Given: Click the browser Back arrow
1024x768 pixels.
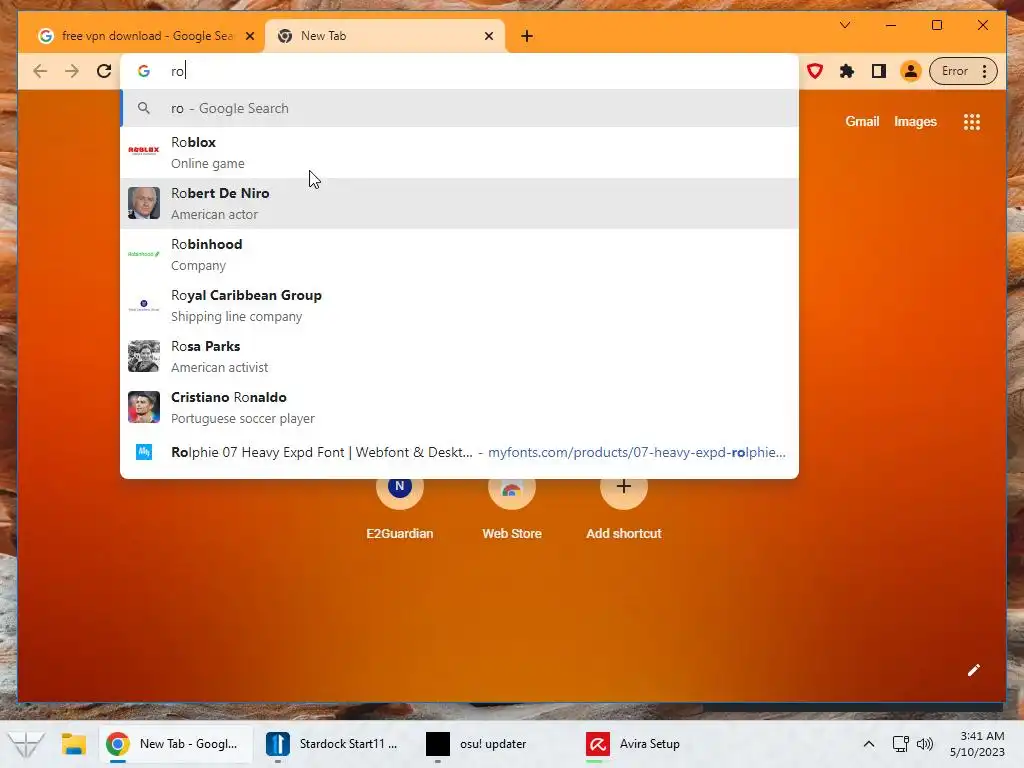Looking at the screenshot, I should [40, 71].
